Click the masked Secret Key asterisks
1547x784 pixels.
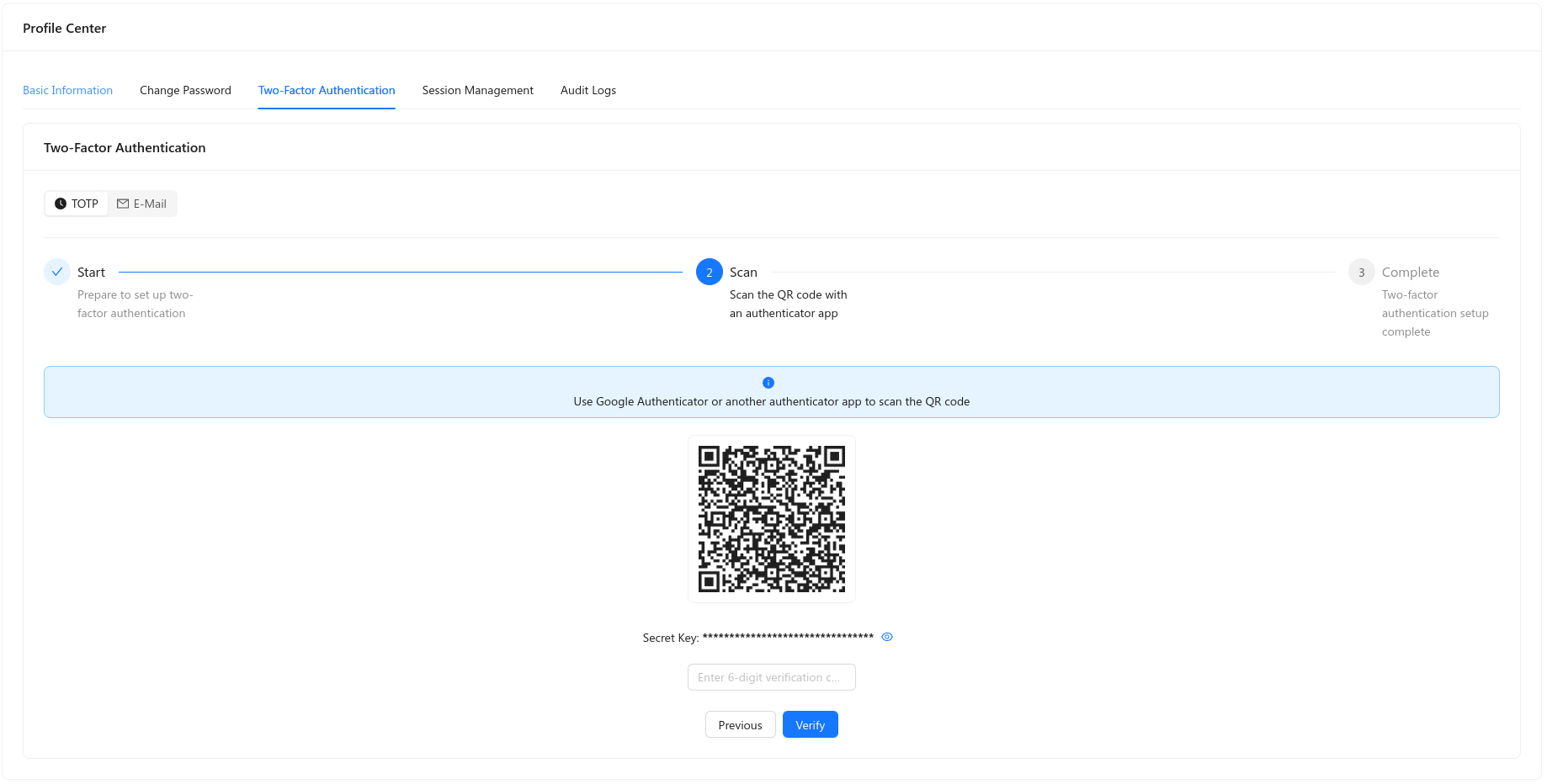(x=788, y=637)
